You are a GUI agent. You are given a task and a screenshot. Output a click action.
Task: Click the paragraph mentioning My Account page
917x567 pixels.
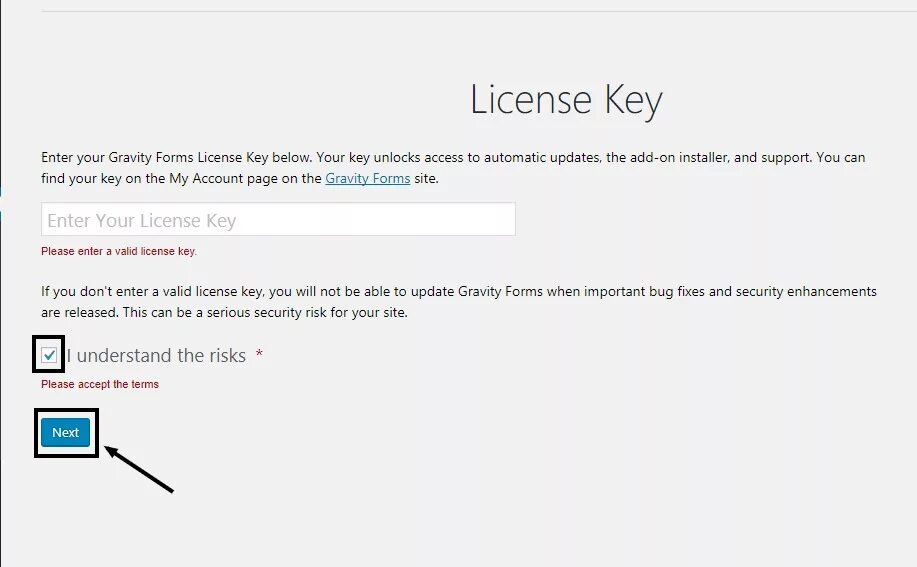[x=453, y=168]
